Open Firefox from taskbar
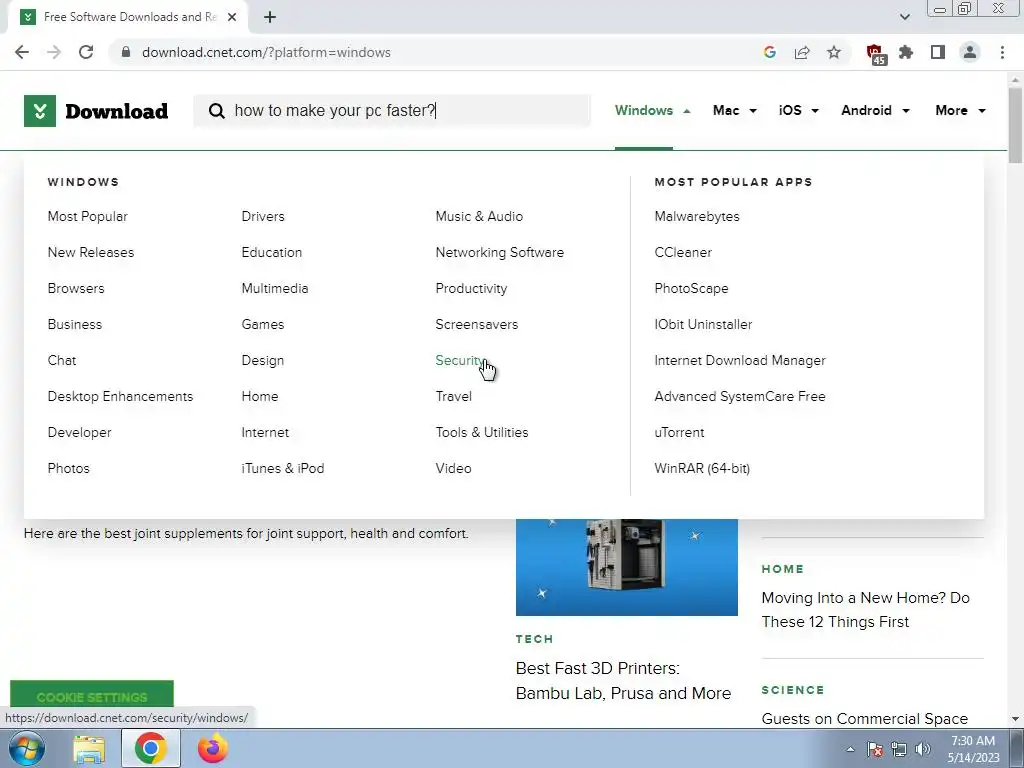This screenshot has width=1024, height=768. coord(213,748)
